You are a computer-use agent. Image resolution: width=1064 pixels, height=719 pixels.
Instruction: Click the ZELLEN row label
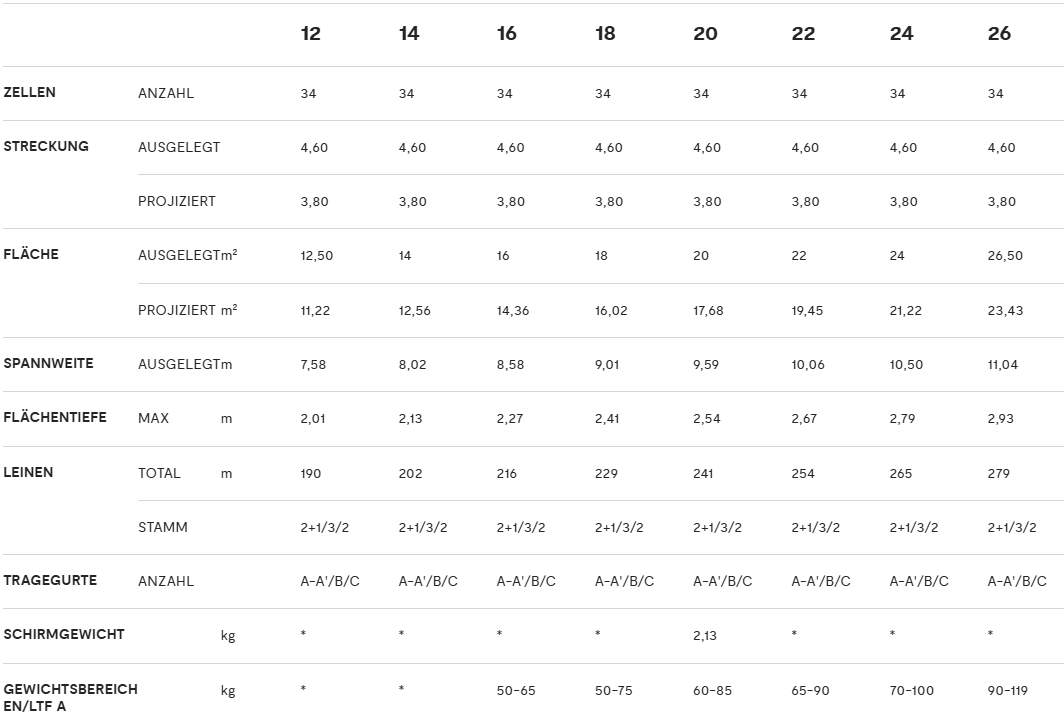click(30, 92)
